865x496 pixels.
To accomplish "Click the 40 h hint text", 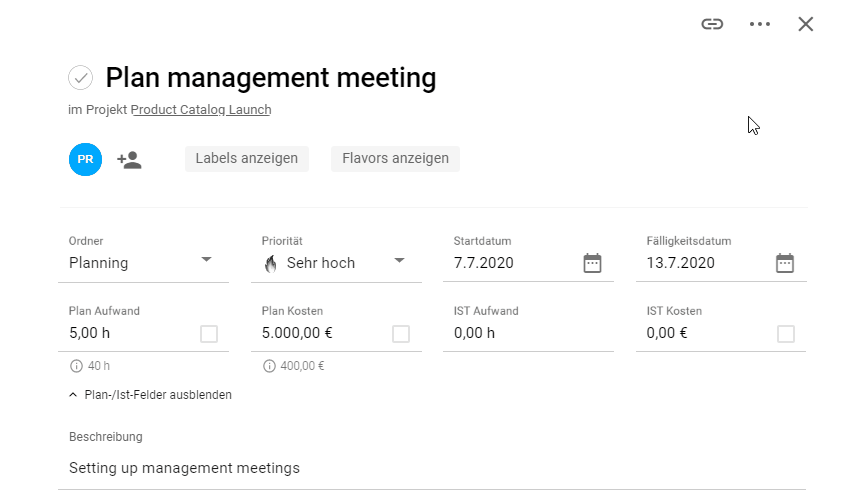I will (99, 366).
